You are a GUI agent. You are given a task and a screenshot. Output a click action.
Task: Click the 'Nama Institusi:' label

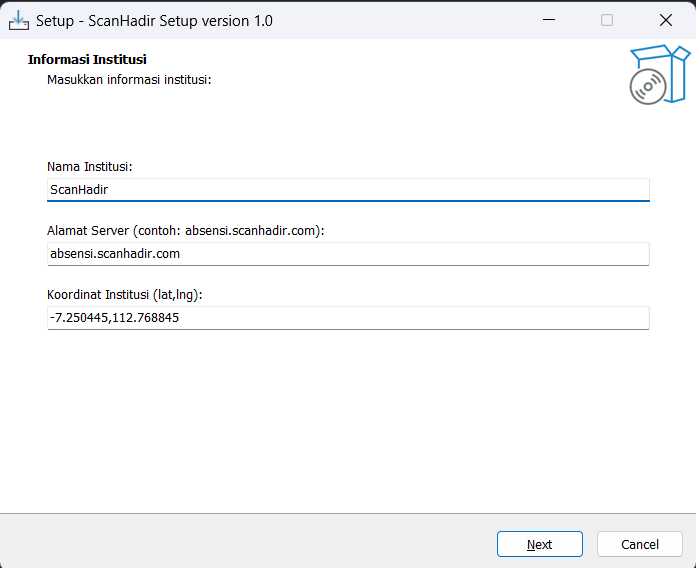coord(90,167)
